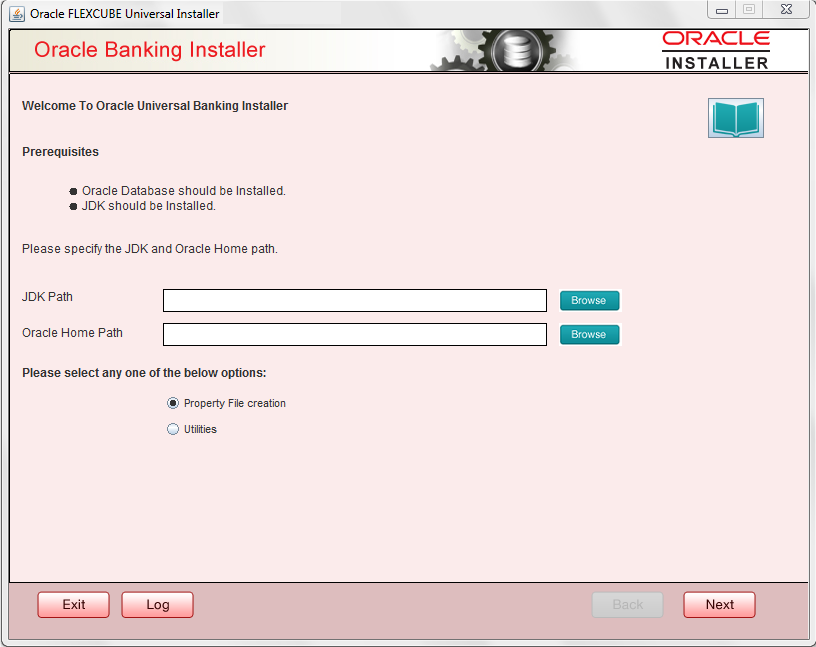This screenshot has width=816, height=647.
Task: Click the Oracle Home Path text field
Action: point(355,334)
